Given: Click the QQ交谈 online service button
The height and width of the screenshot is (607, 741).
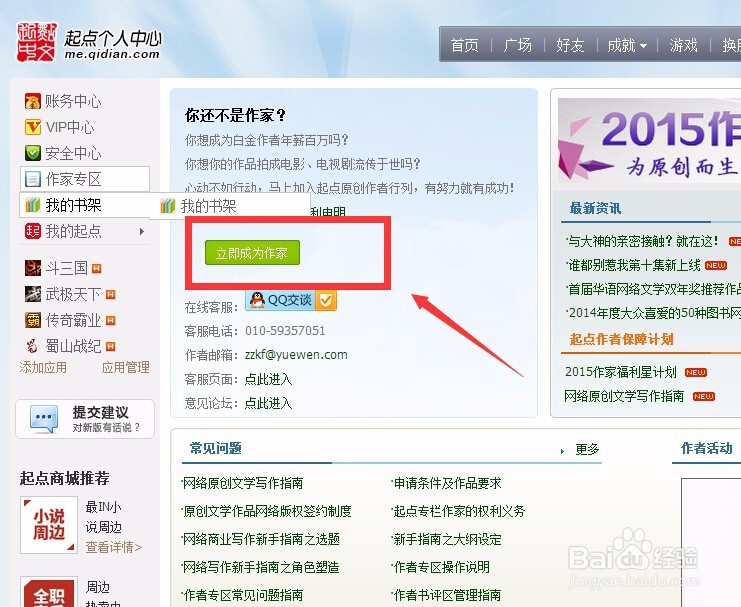Looking at the screenshot, I should [290, 300].
